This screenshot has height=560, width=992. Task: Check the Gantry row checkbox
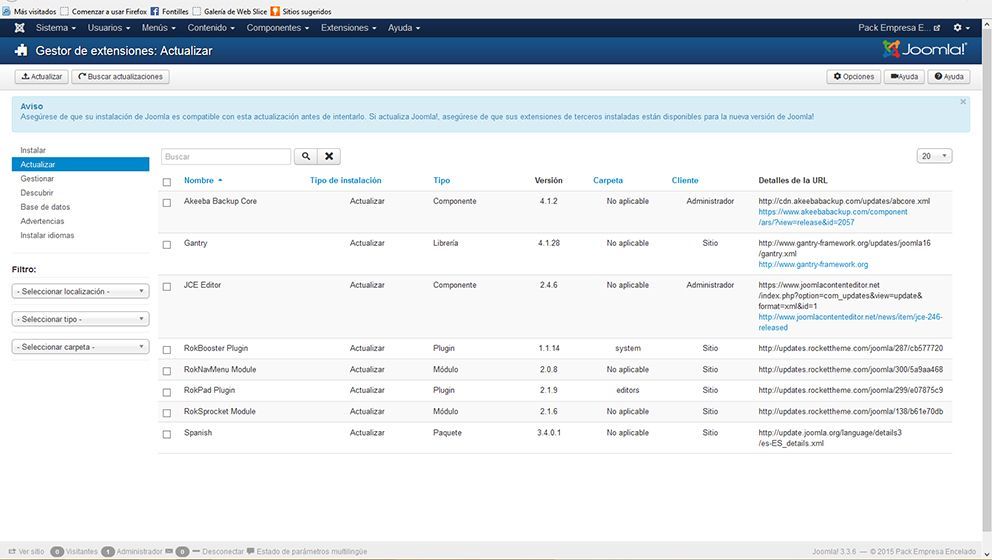(x=167, y=245)
